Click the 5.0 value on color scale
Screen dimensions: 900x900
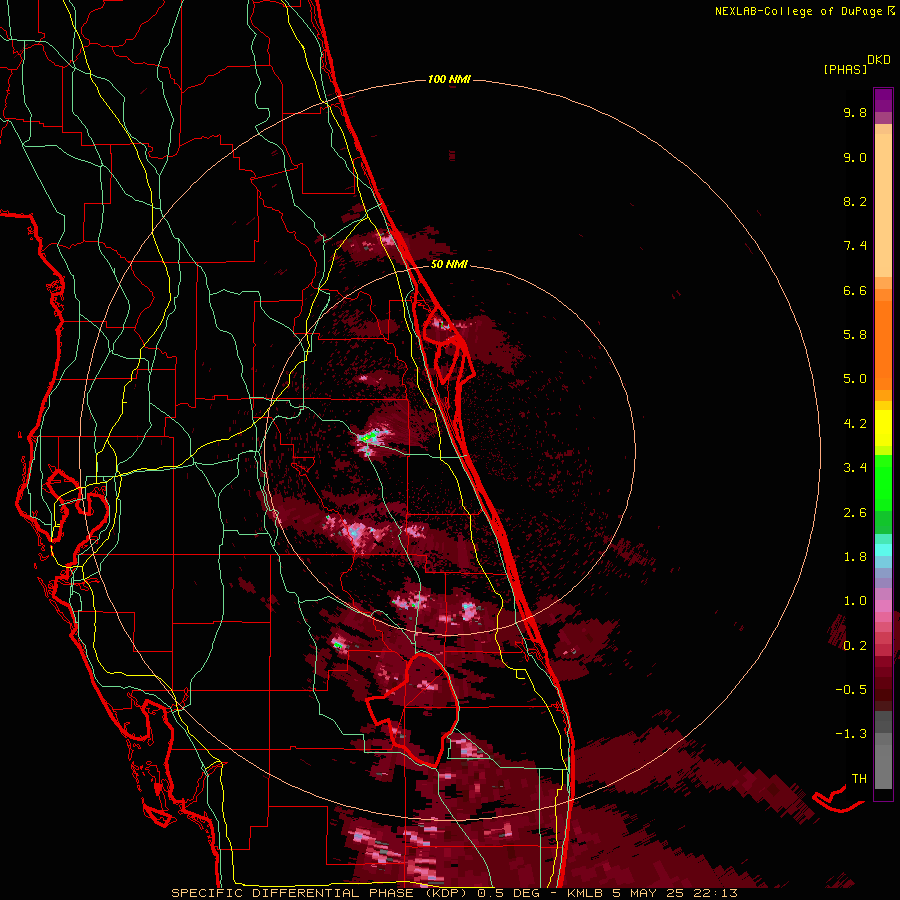click(x=855, y=379)
